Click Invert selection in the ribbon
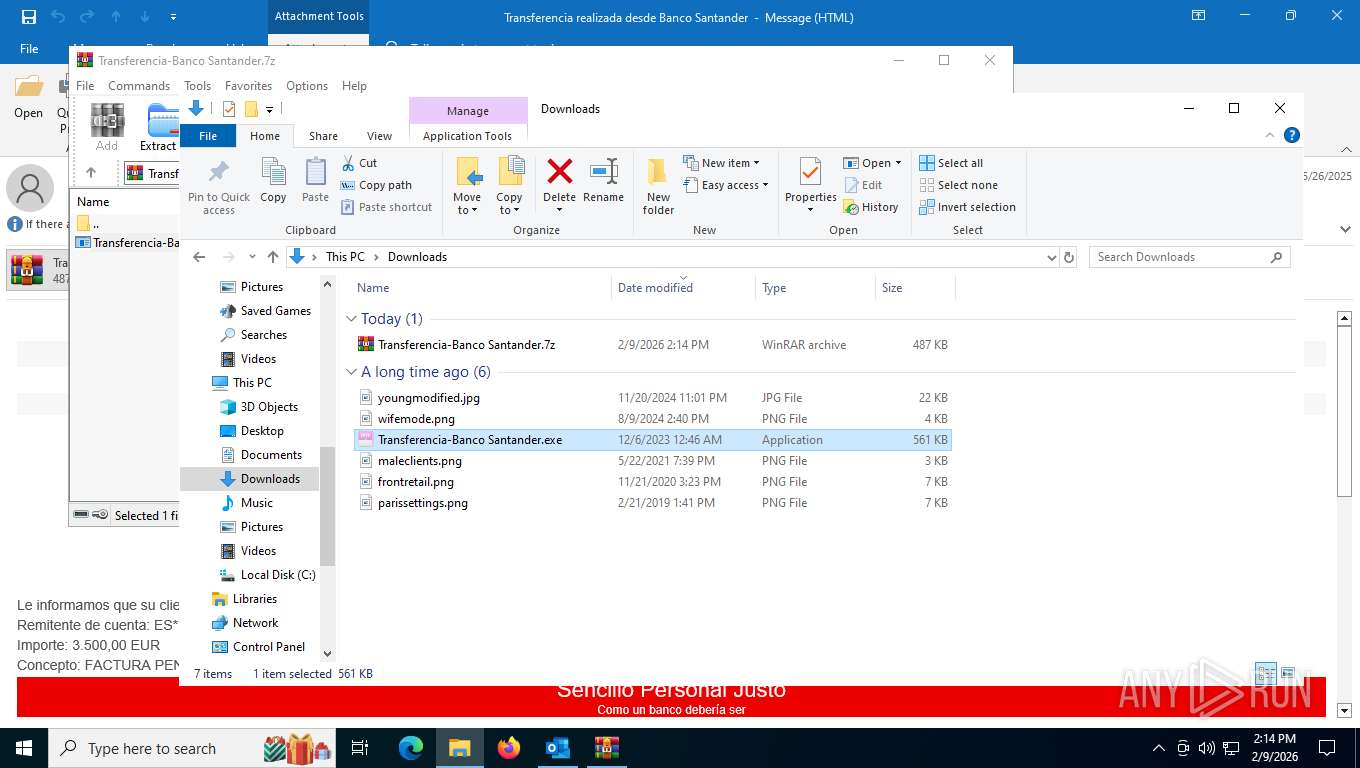 coord(967,207)
